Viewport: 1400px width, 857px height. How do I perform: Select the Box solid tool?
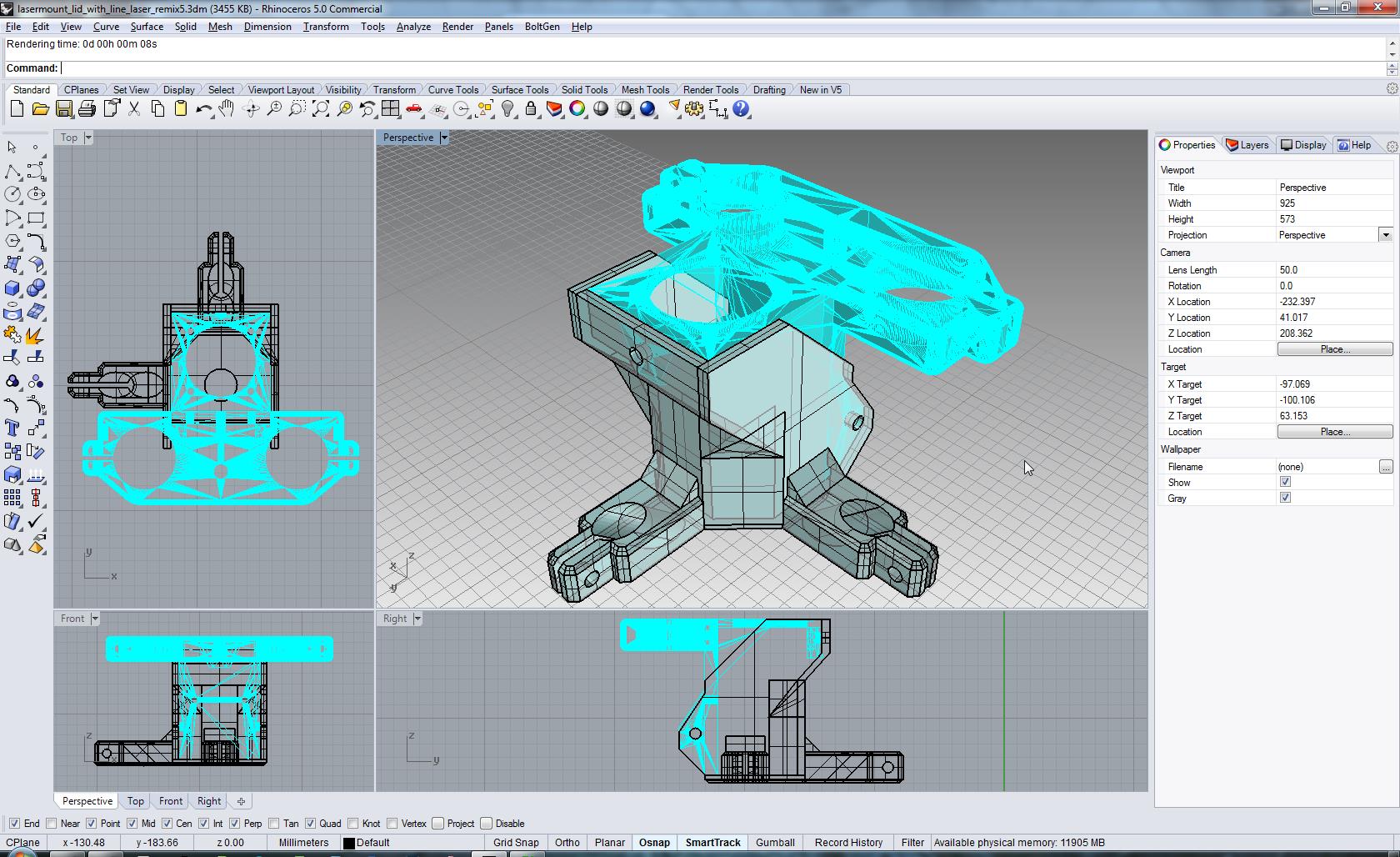(12, 288)
